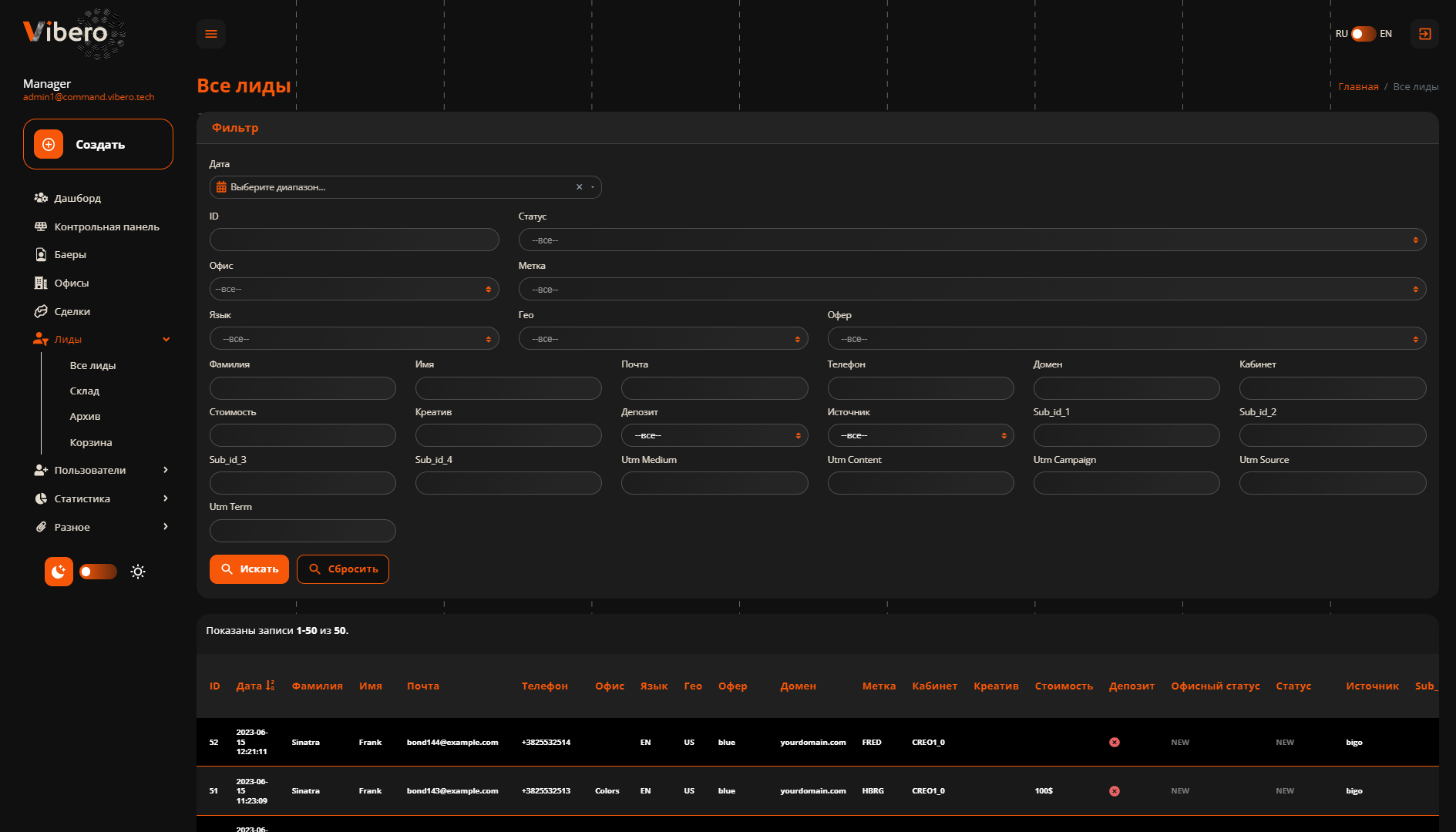Click the Сбросить reset button
Screen dimensions: 1456x832
[343, 569]
